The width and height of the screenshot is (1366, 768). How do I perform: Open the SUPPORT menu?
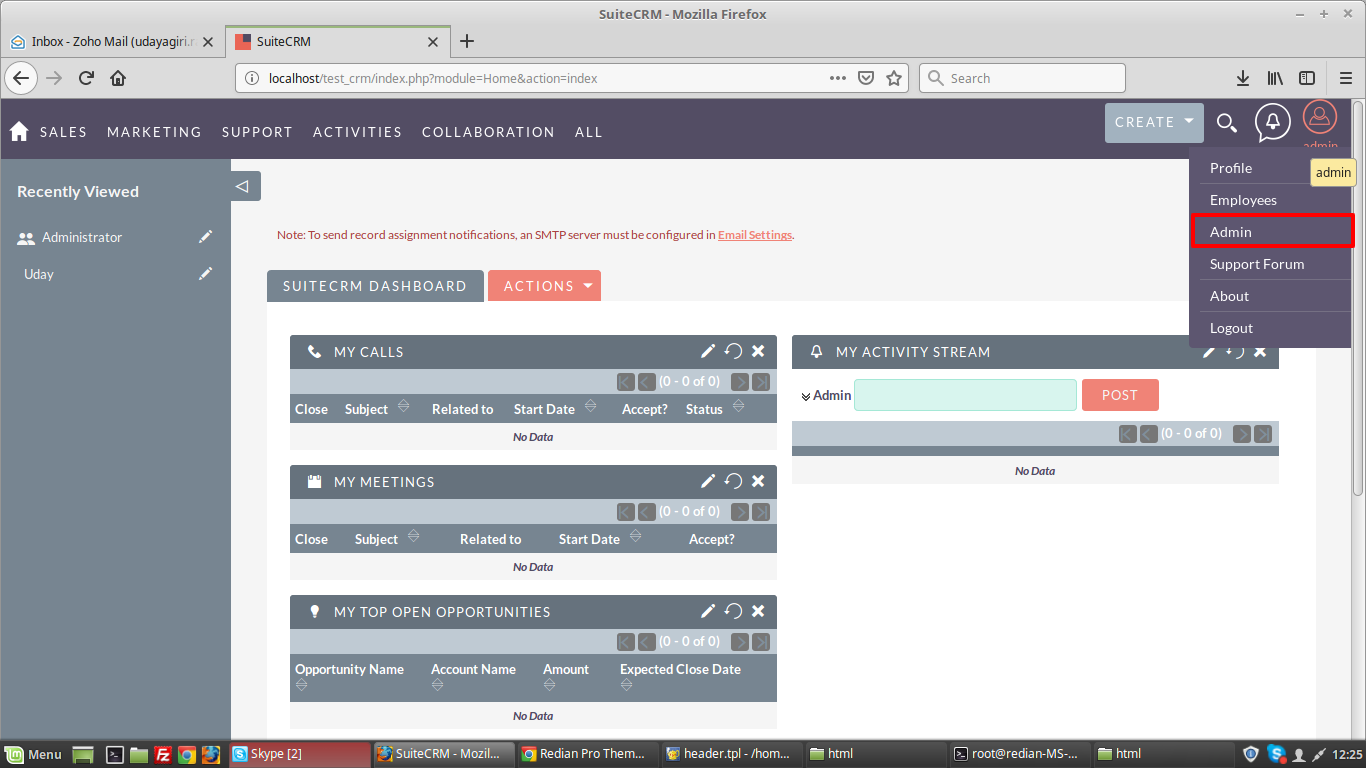point(257,132)
